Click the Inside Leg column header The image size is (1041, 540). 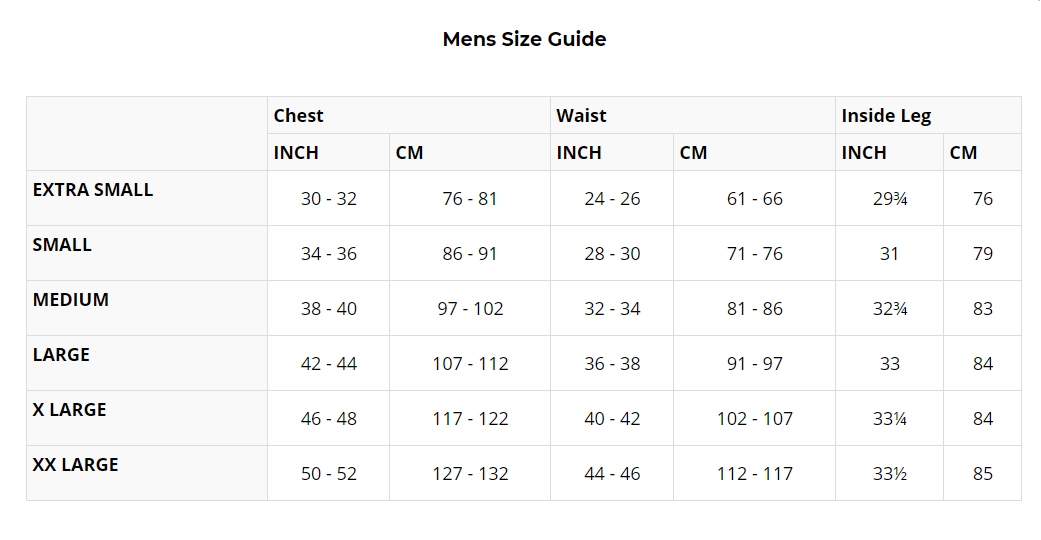click(x=886, y=116)
